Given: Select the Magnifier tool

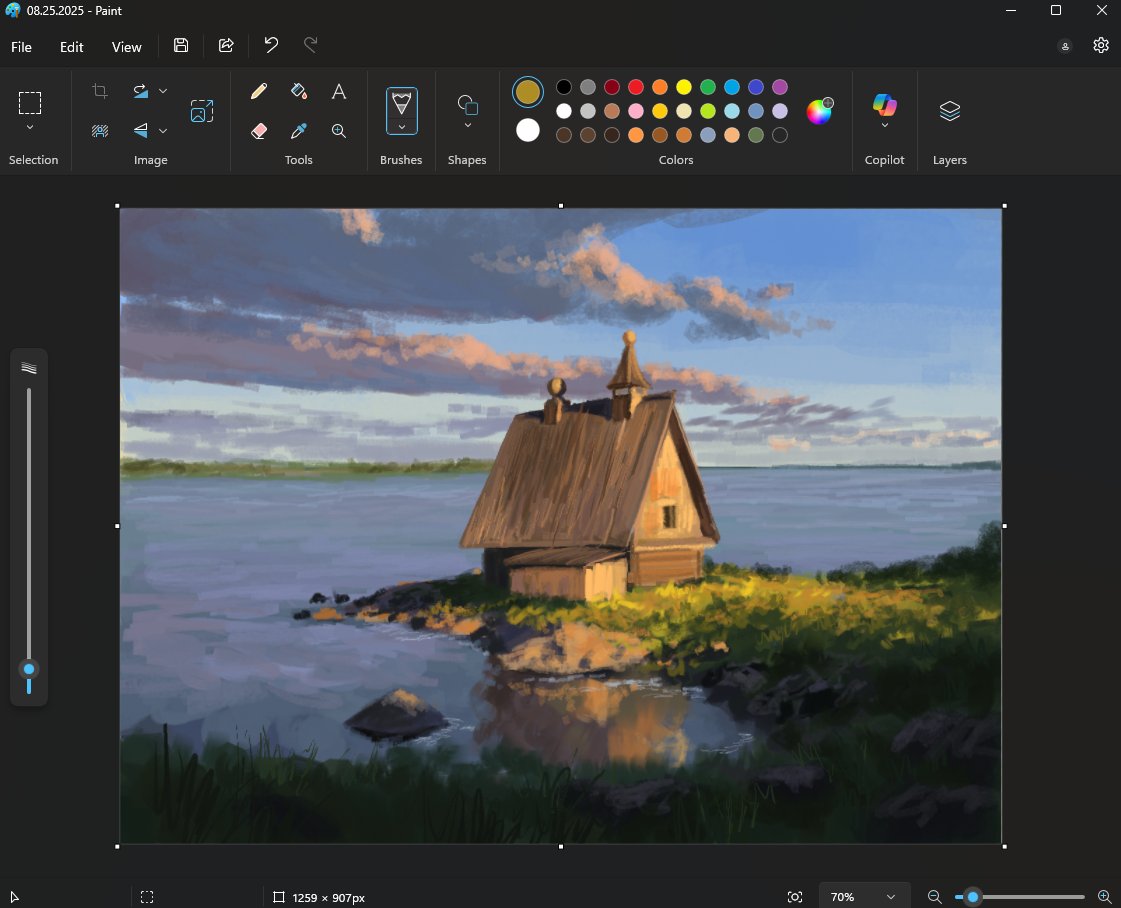Looking at the screenshot, I should (339, 131).
